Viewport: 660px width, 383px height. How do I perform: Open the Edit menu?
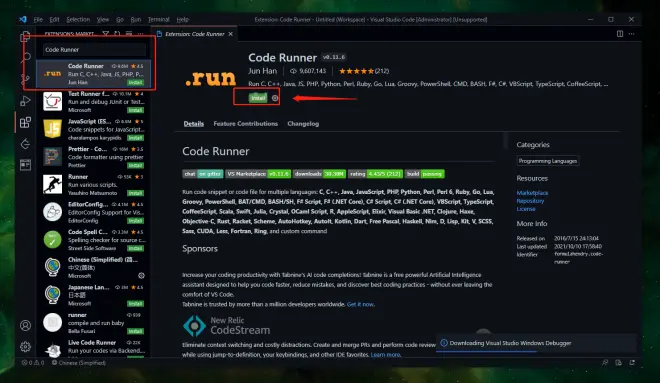54,19
